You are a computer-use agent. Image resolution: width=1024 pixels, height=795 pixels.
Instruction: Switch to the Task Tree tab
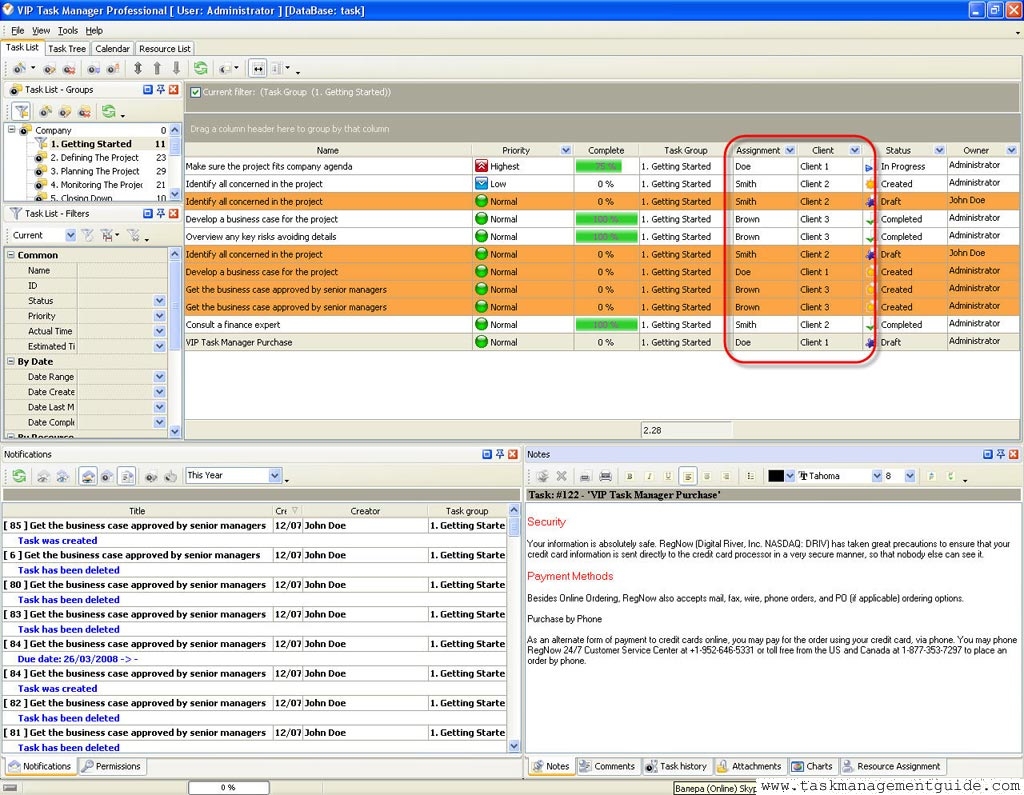(67, 49)
